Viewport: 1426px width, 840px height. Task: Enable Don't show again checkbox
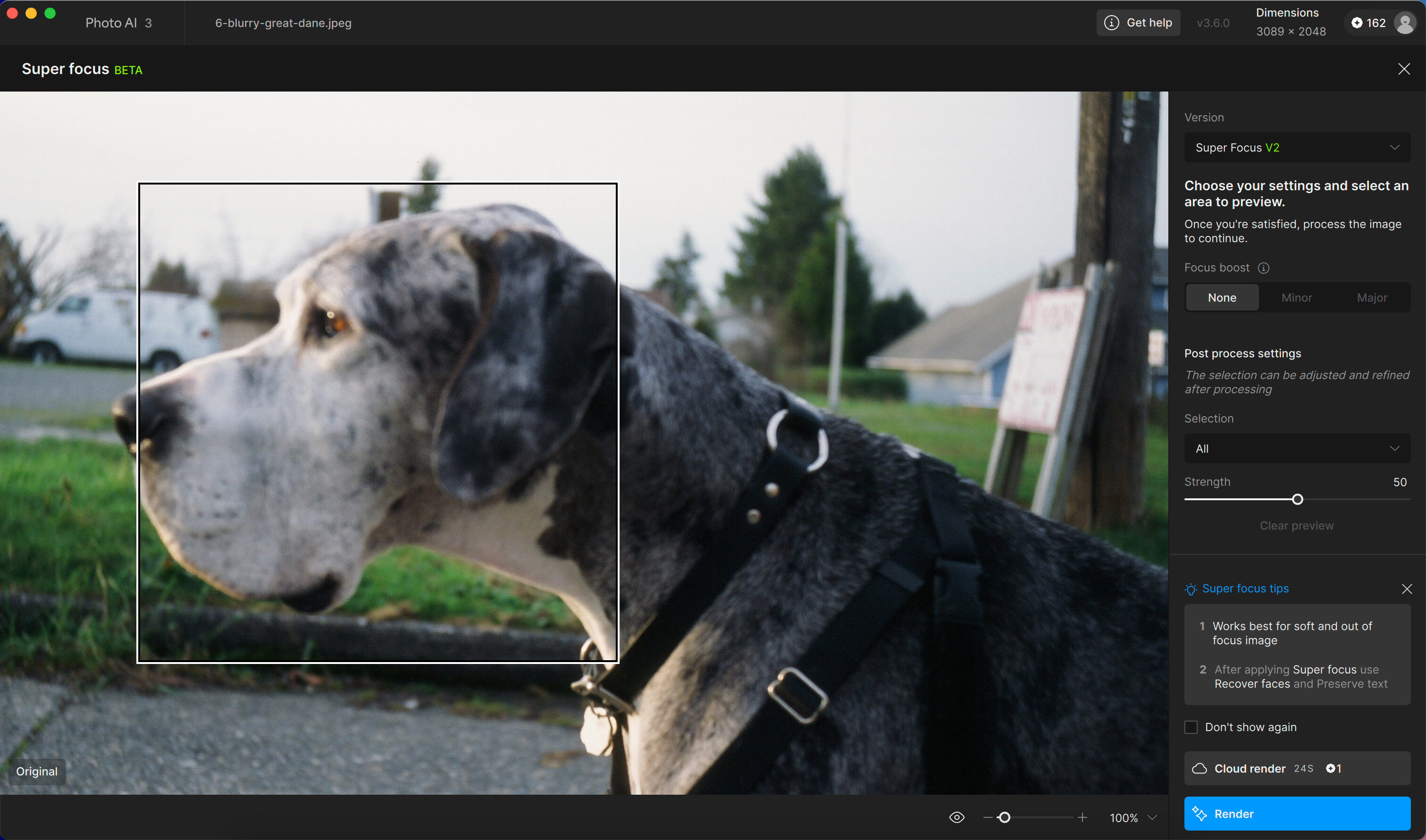pyautogui.click(x=1191, y=727)
